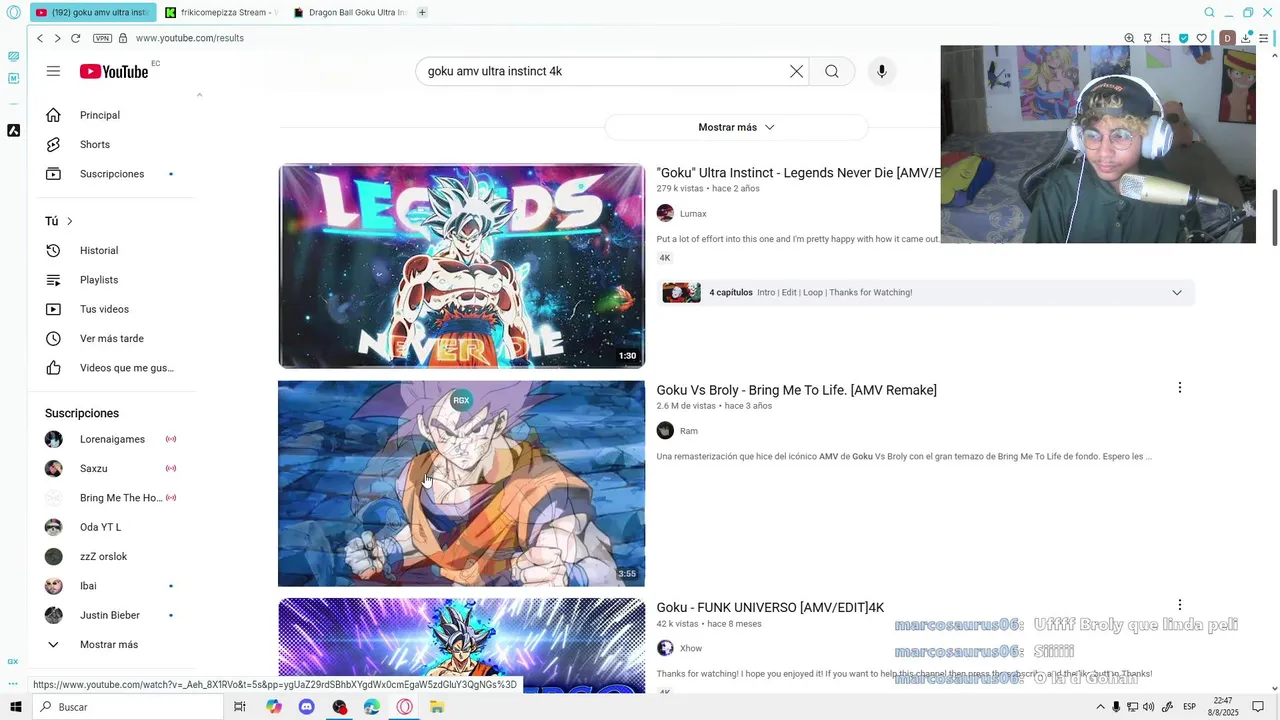The height and width of the screenshot is (720, 1280).
Task: Click the Buscar taskbar search box
Action: (x=128, y=707)
